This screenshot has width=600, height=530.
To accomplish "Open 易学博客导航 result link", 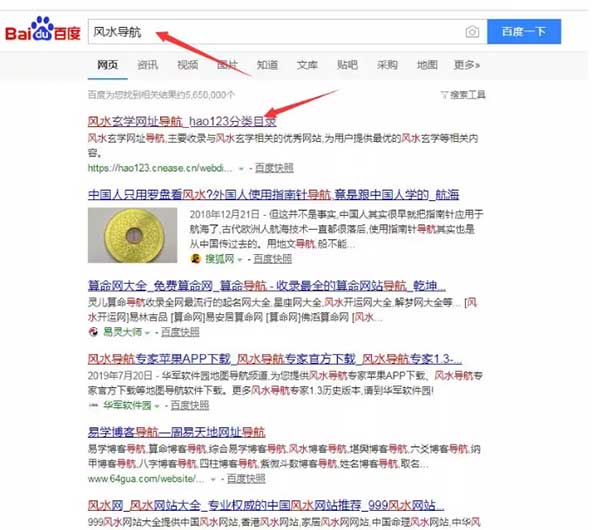I will tap(176, 432).
